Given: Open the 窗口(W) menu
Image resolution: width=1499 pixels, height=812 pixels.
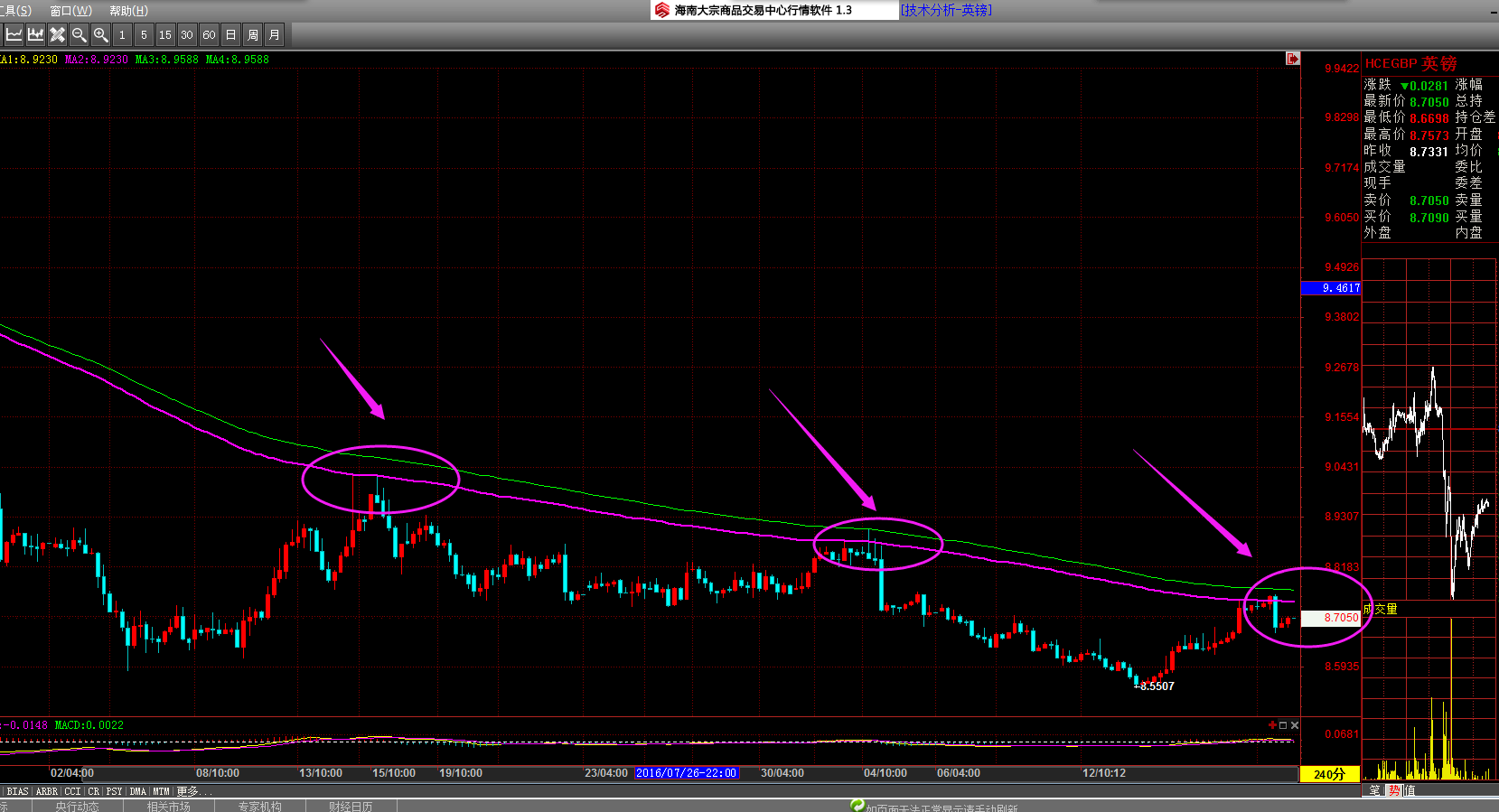Looking at the screenshot, I should (x=70, y=11).
